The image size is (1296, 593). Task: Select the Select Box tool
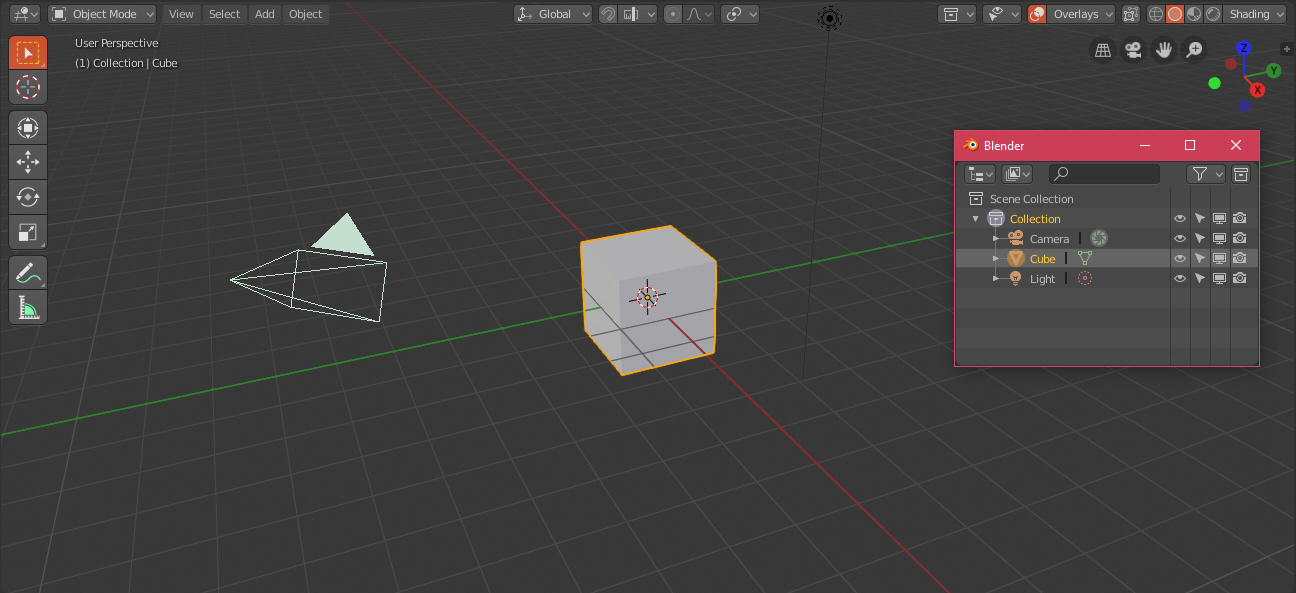(28, 53)
